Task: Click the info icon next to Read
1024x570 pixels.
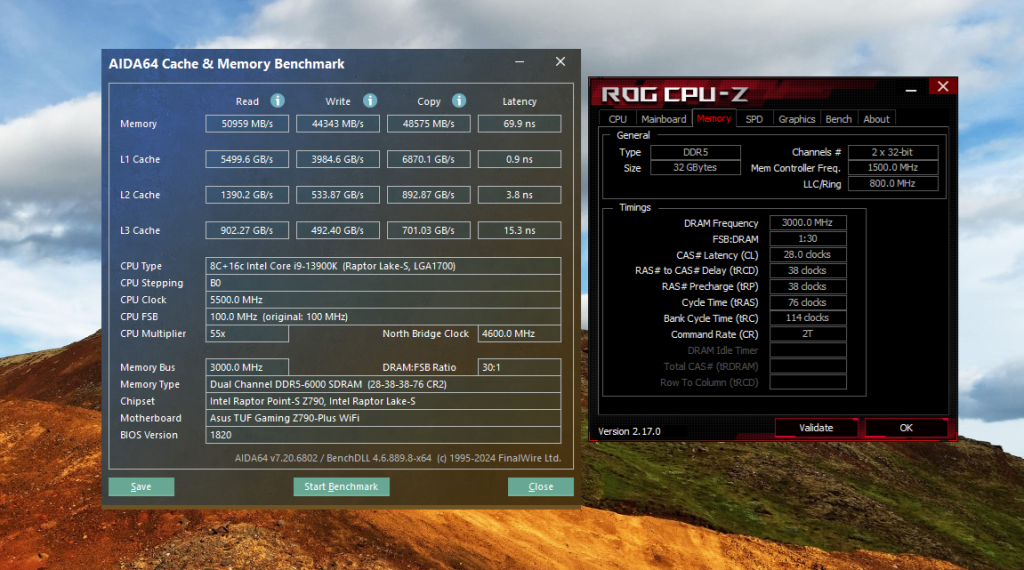Action: click(278, 101)
